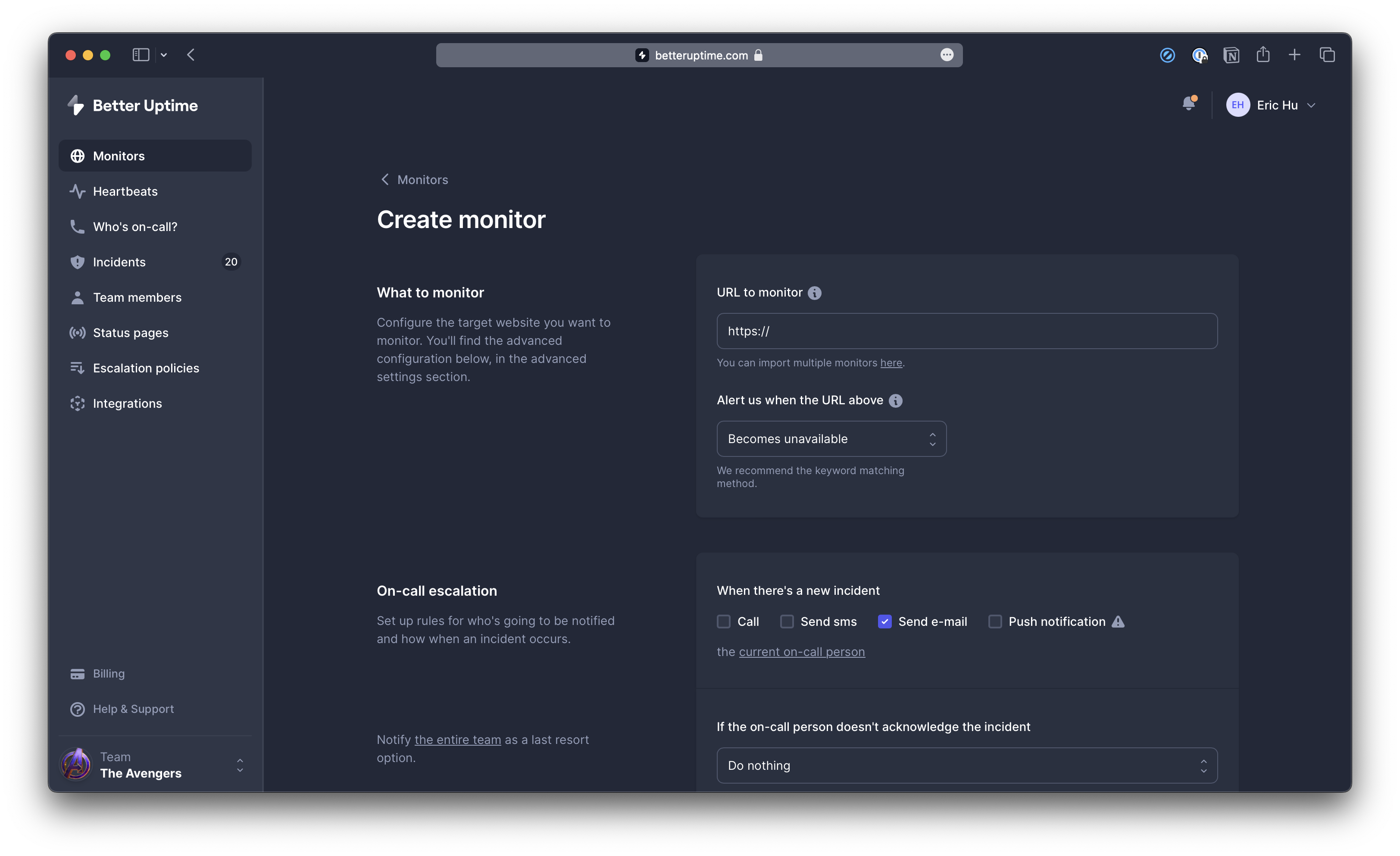
Task: Show Safari tab overview
Action: [x=1327, y=55]
